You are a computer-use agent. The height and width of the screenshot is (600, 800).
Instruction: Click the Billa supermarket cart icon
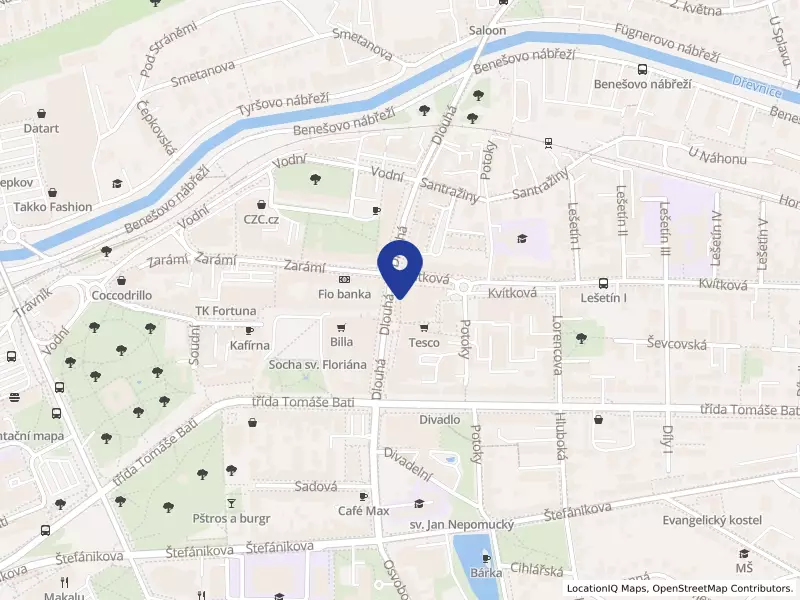click(341, 328)
